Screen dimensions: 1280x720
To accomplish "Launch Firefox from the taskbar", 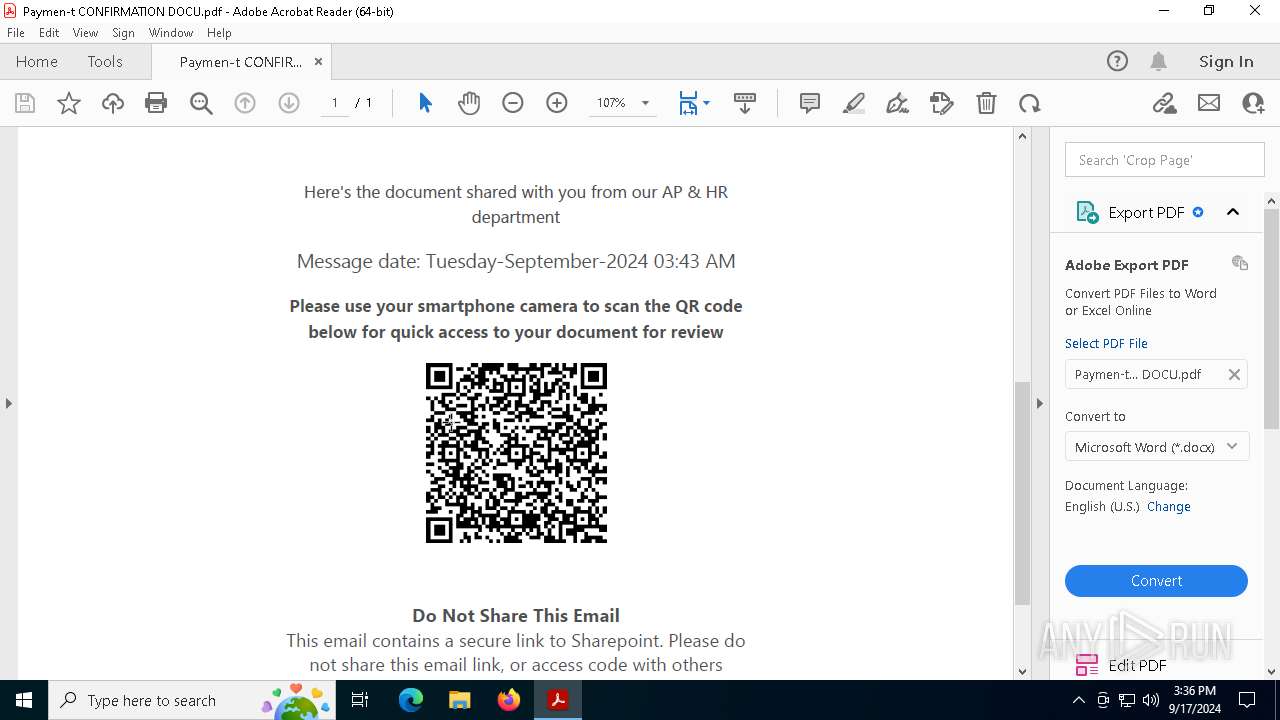I will pos(509,700).
